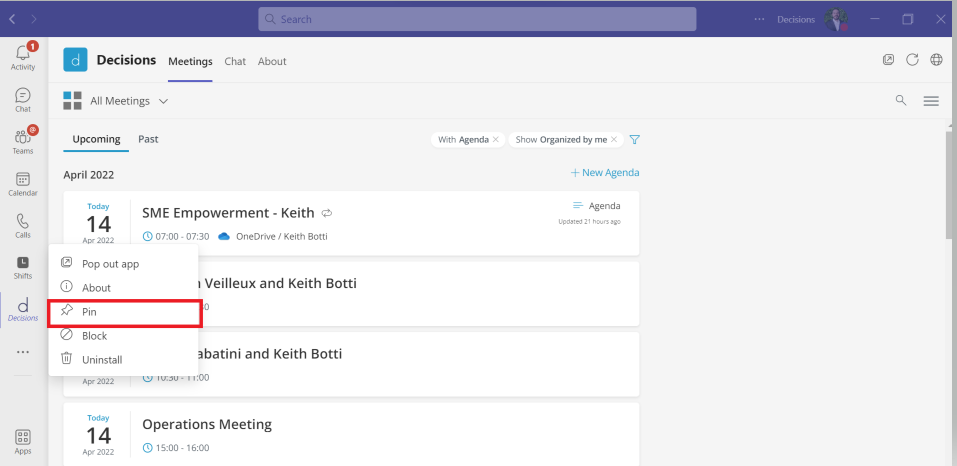Click the meetings grid icon beside All Meetings

pos(73,101)
